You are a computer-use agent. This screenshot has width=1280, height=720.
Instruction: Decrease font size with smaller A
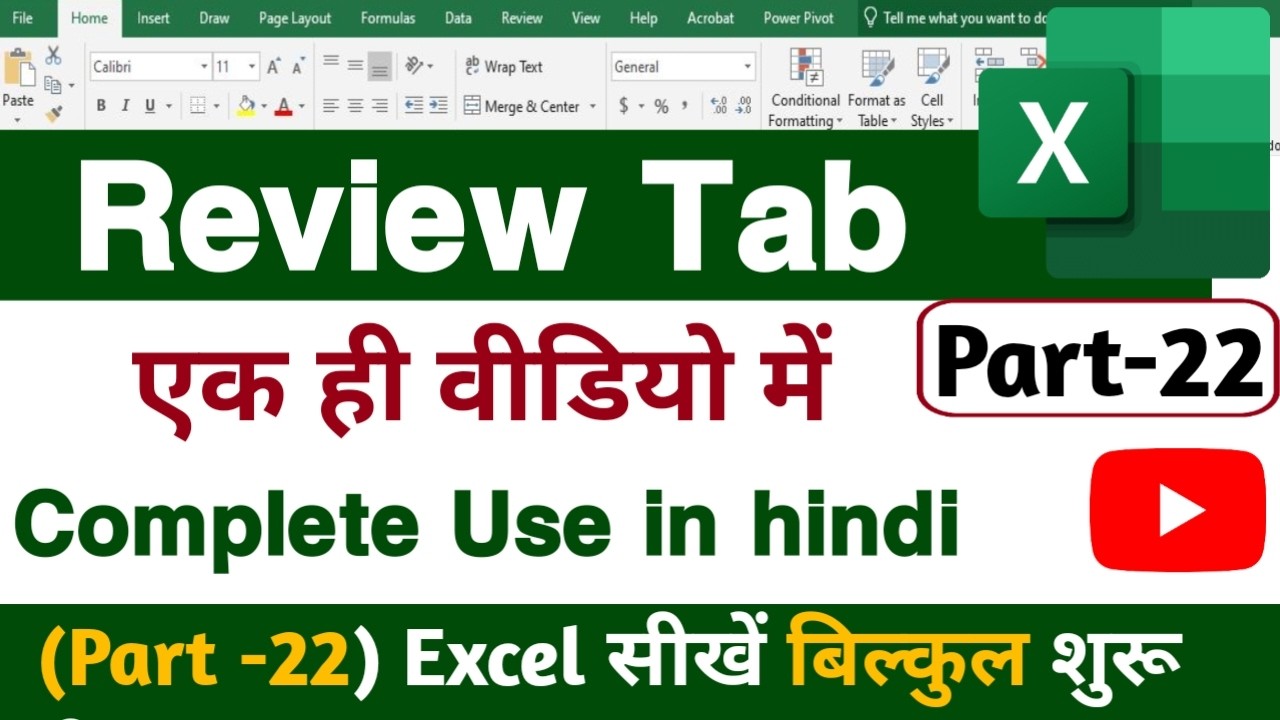[x=298, y=67]
